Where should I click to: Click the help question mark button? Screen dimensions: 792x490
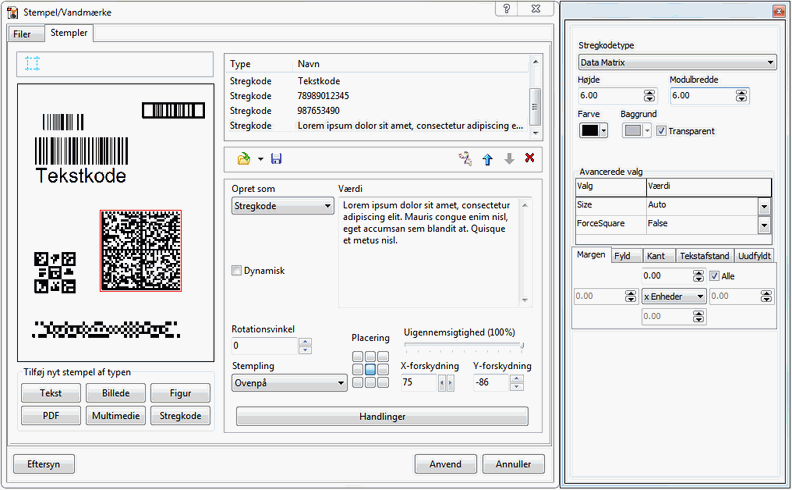point(507,8)
